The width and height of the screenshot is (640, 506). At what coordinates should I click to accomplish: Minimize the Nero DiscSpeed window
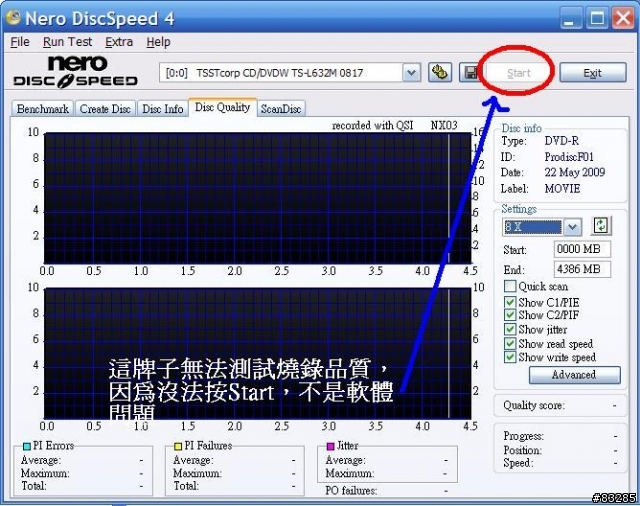(570, 19)
